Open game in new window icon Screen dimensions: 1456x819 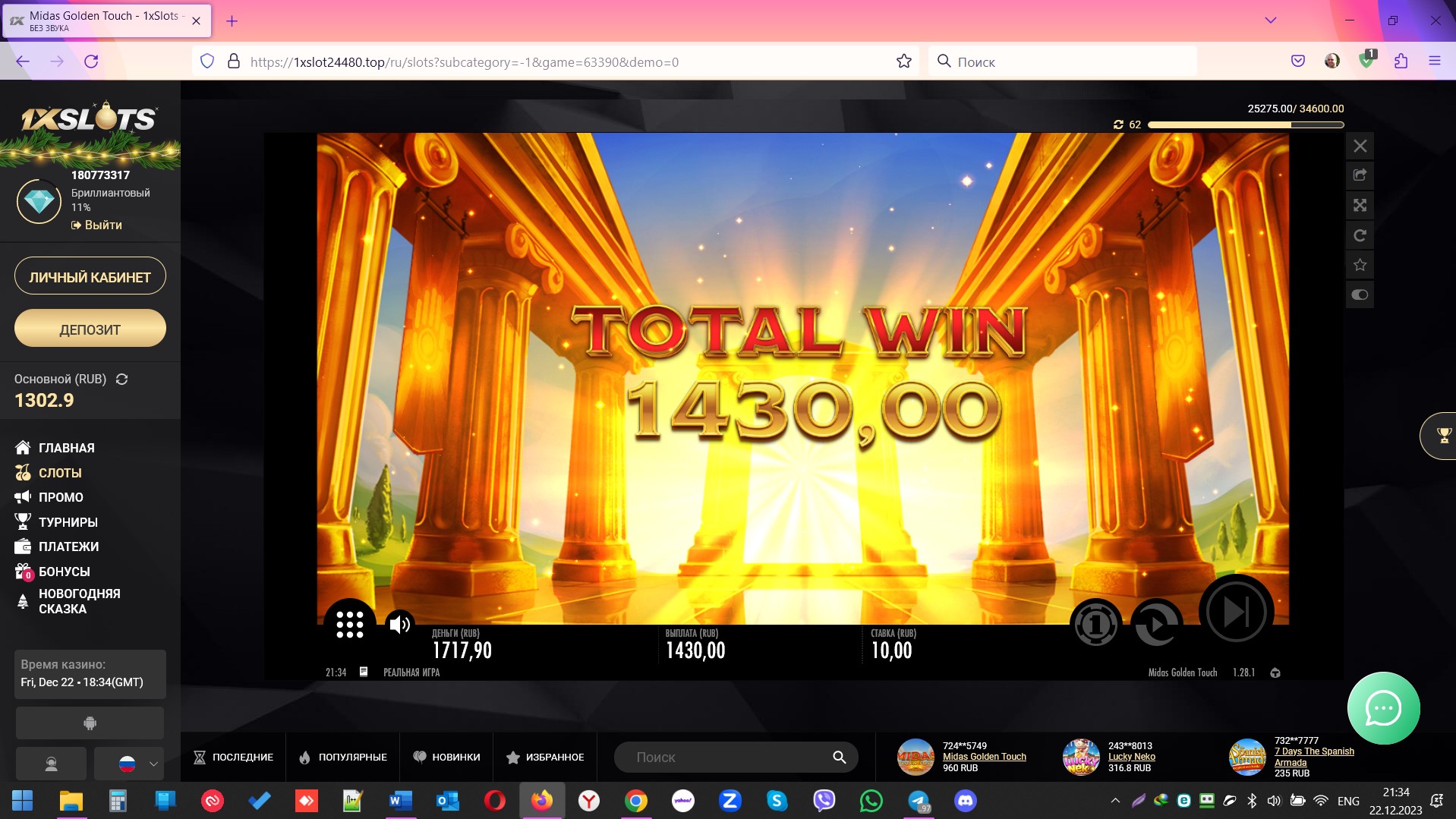pyautogui.click(x=1360, y=175)
